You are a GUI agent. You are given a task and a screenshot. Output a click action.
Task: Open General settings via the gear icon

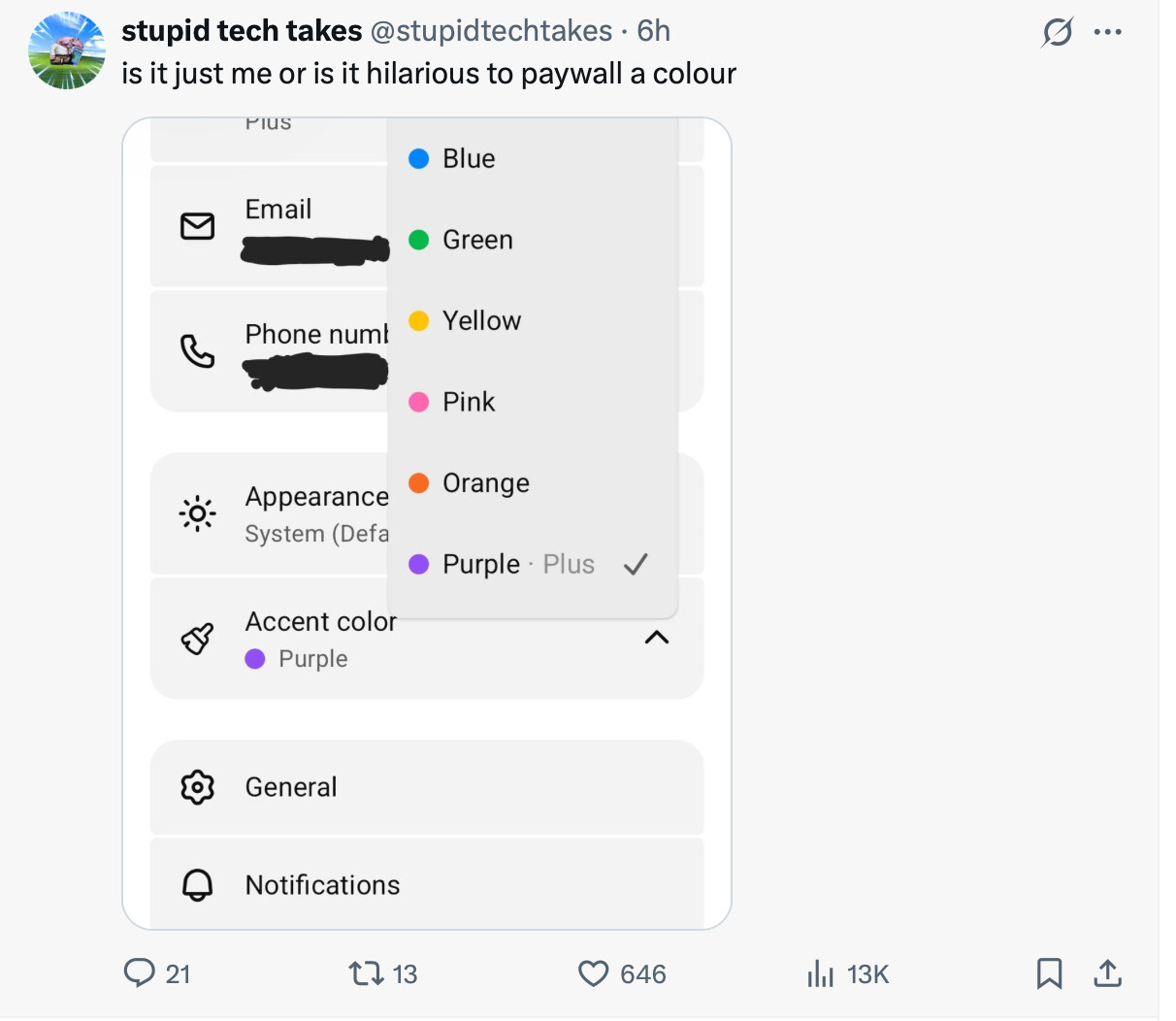tap(197, 787)
